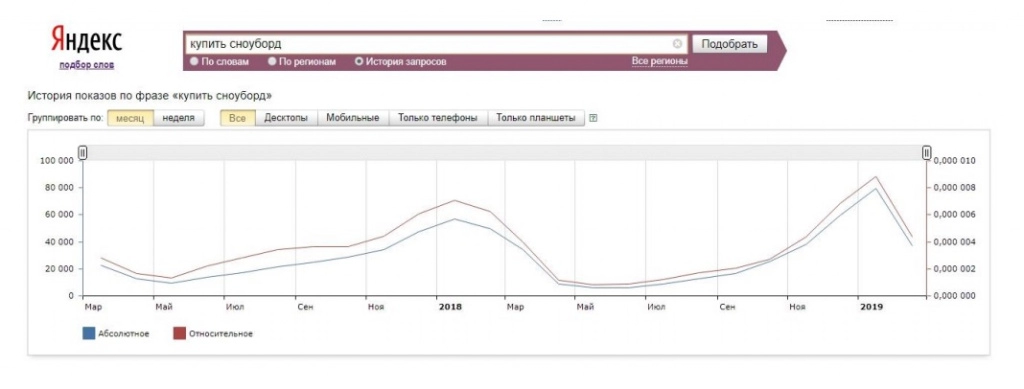The height and width of the screenshot is (389, 1024).
Task: Select the Только планшеты tab
Action: pos(536,118)
